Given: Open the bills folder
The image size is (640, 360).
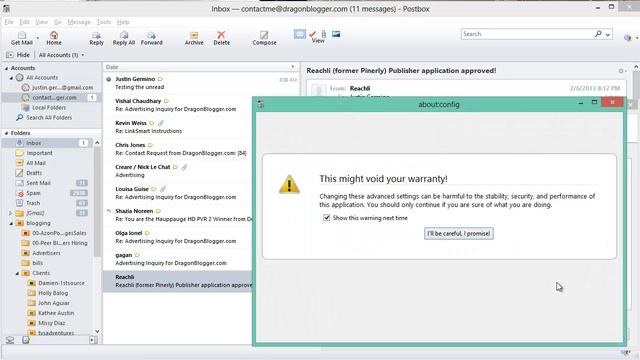Looking at the screenshot, I should (x=37, y=263).
